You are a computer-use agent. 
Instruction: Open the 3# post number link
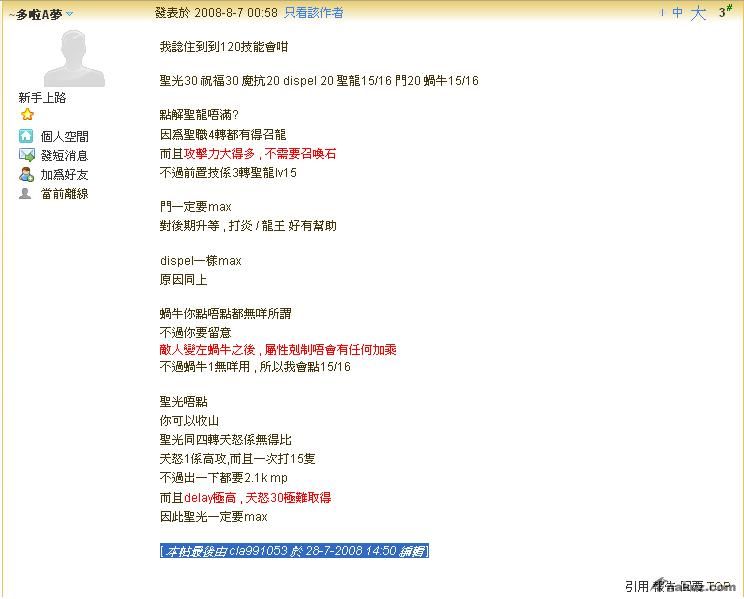click(x=725, y=11)
